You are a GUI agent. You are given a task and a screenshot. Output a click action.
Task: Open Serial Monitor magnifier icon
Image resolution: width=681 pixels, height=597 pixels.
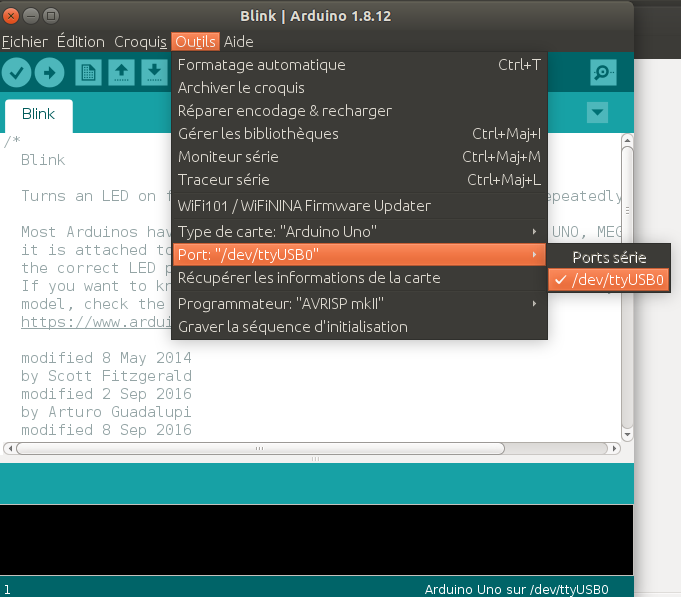603,72
